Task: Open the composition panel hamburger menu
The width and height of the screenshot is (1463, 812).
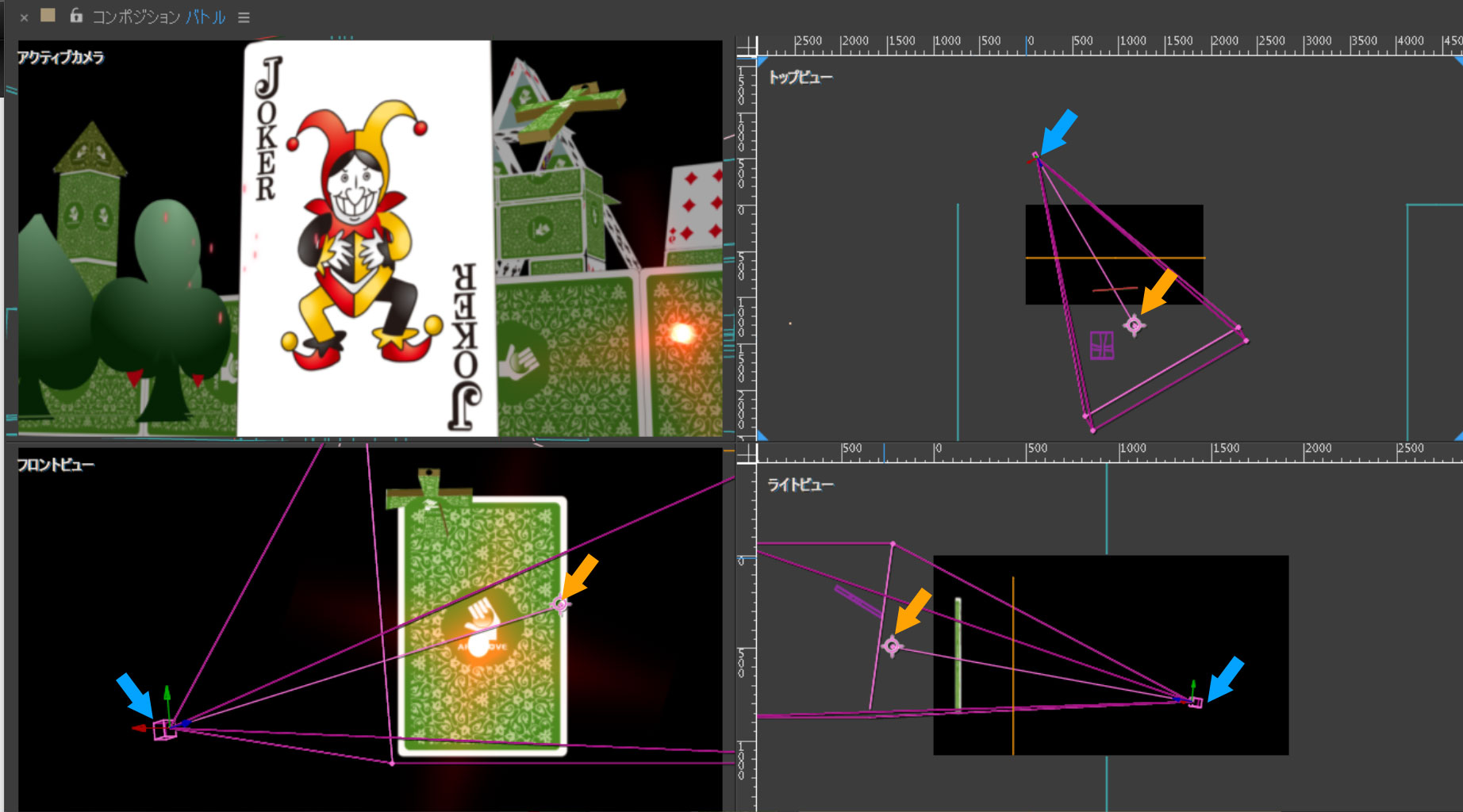Action: [x=244, y=17]
